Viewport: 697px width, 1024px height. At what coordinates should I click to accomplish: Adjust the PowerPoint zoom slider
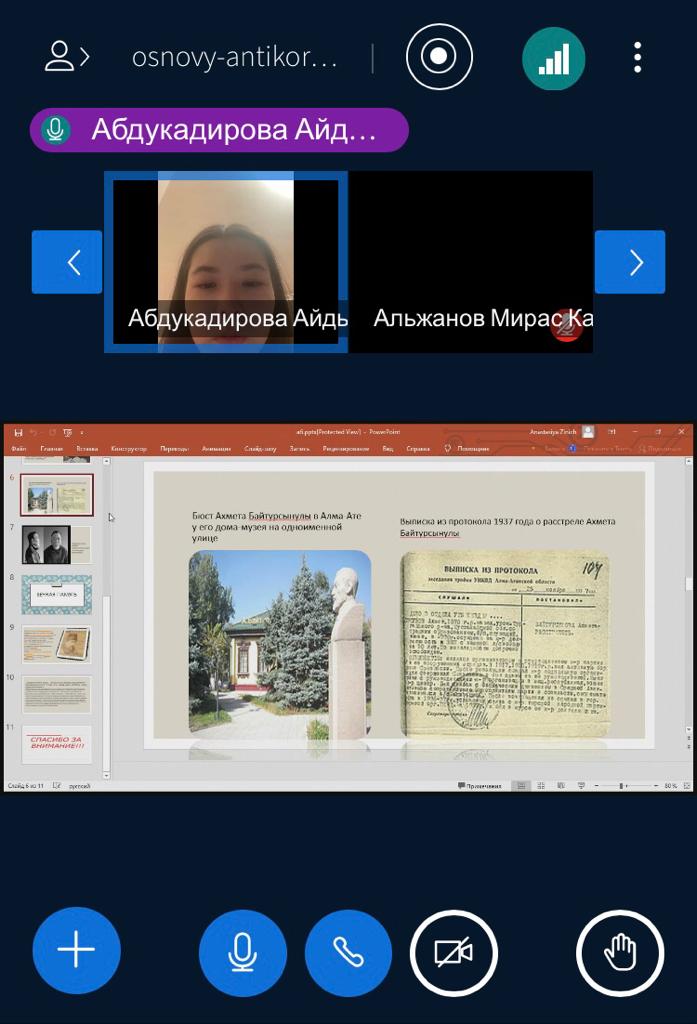click(621, 786)
